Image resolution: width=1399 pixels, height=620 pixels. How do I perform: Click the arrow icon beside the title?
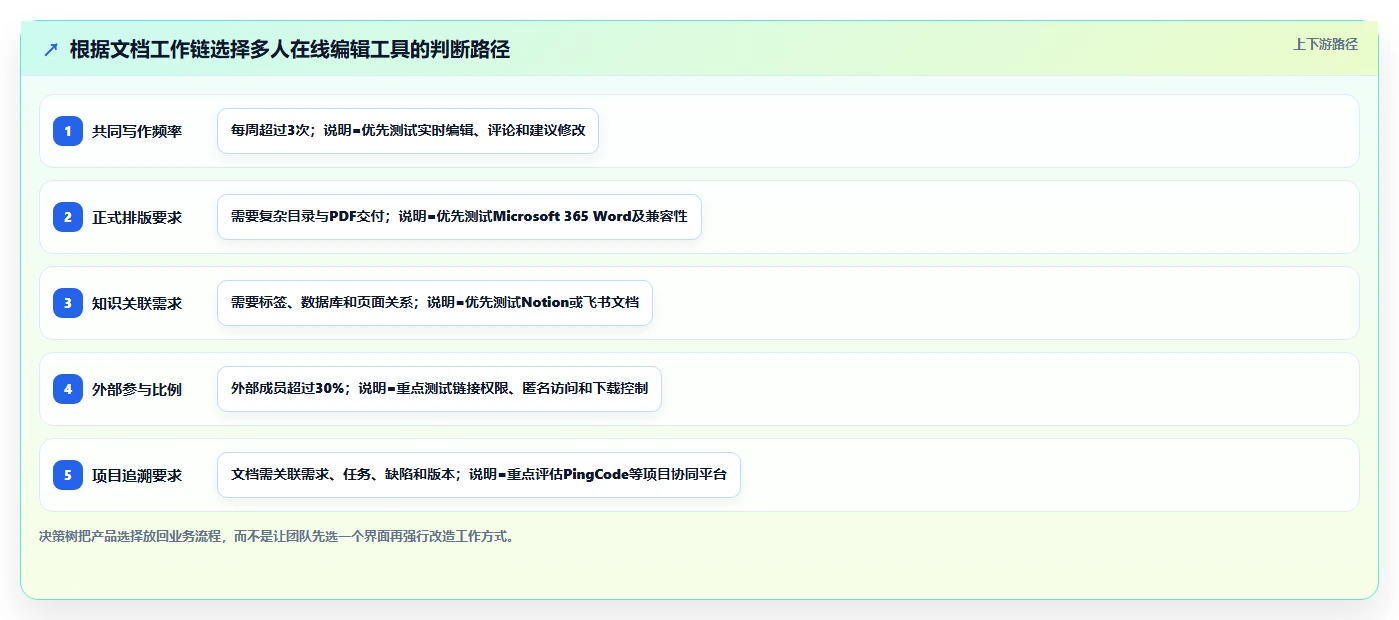pyautogui.click(x=51, y=50)
